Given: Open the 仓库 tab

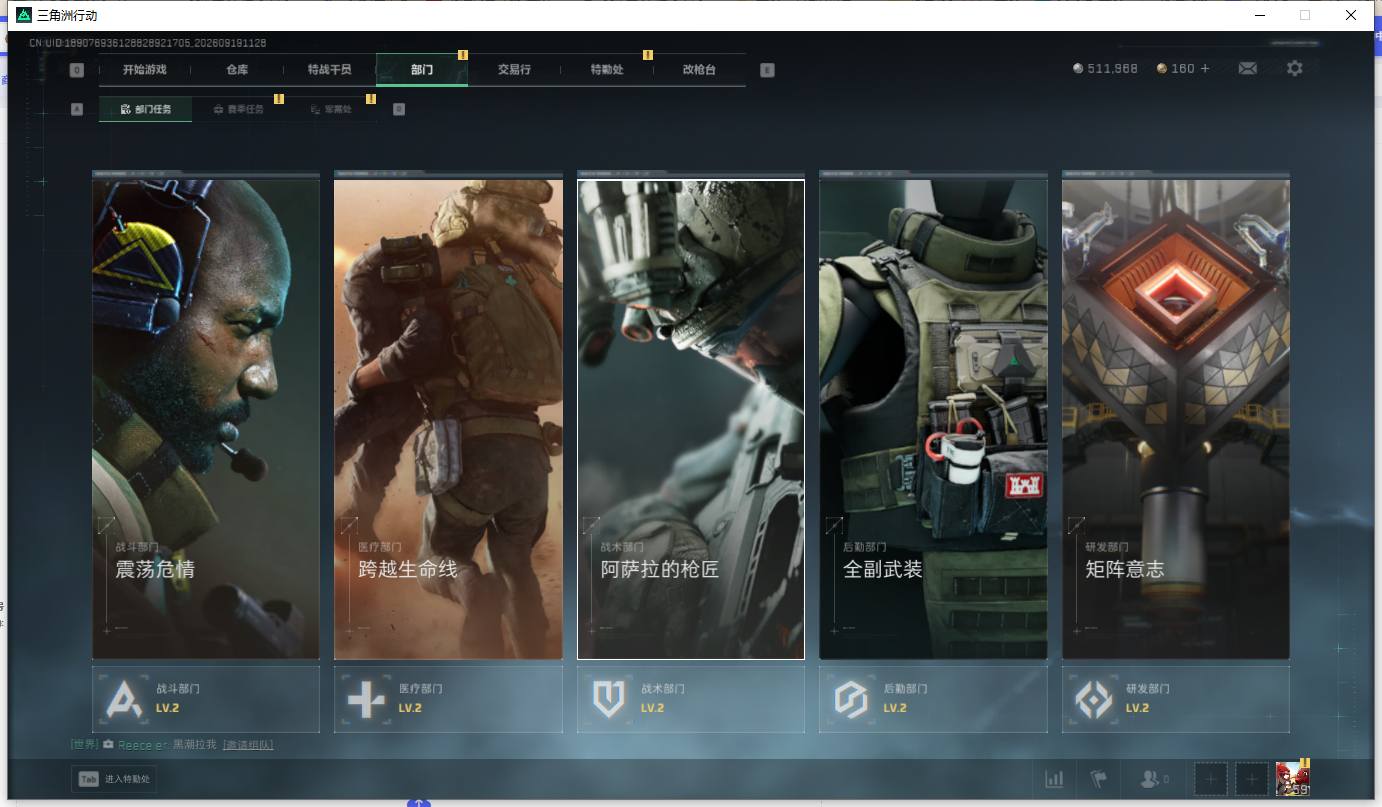Looking at the screenshot, I should click(237, 70).
